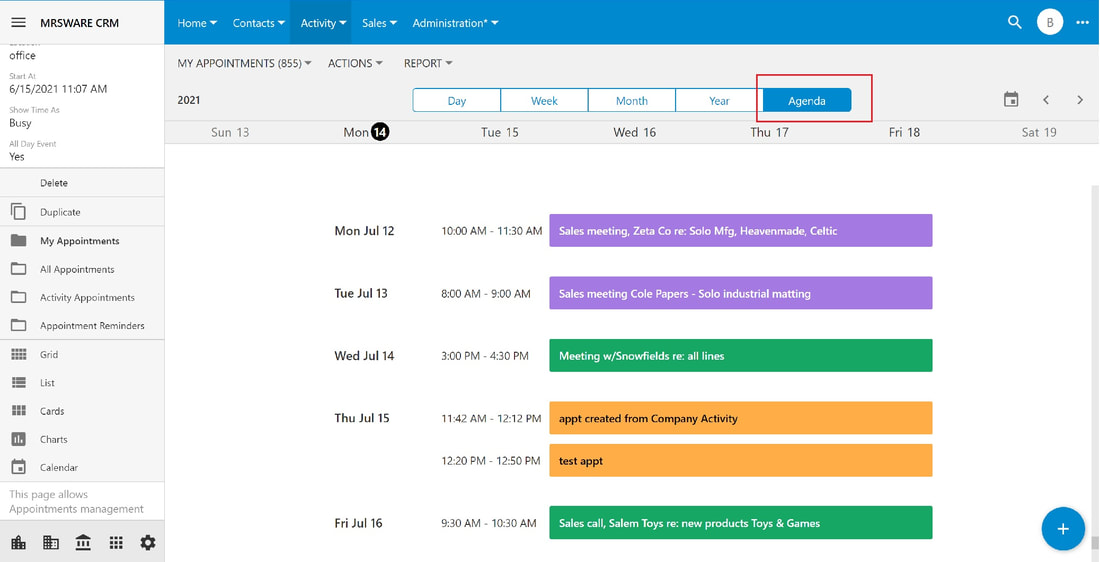Click the user avatar B
This screenshot has height=562, width=1100.
[1049, 22]
